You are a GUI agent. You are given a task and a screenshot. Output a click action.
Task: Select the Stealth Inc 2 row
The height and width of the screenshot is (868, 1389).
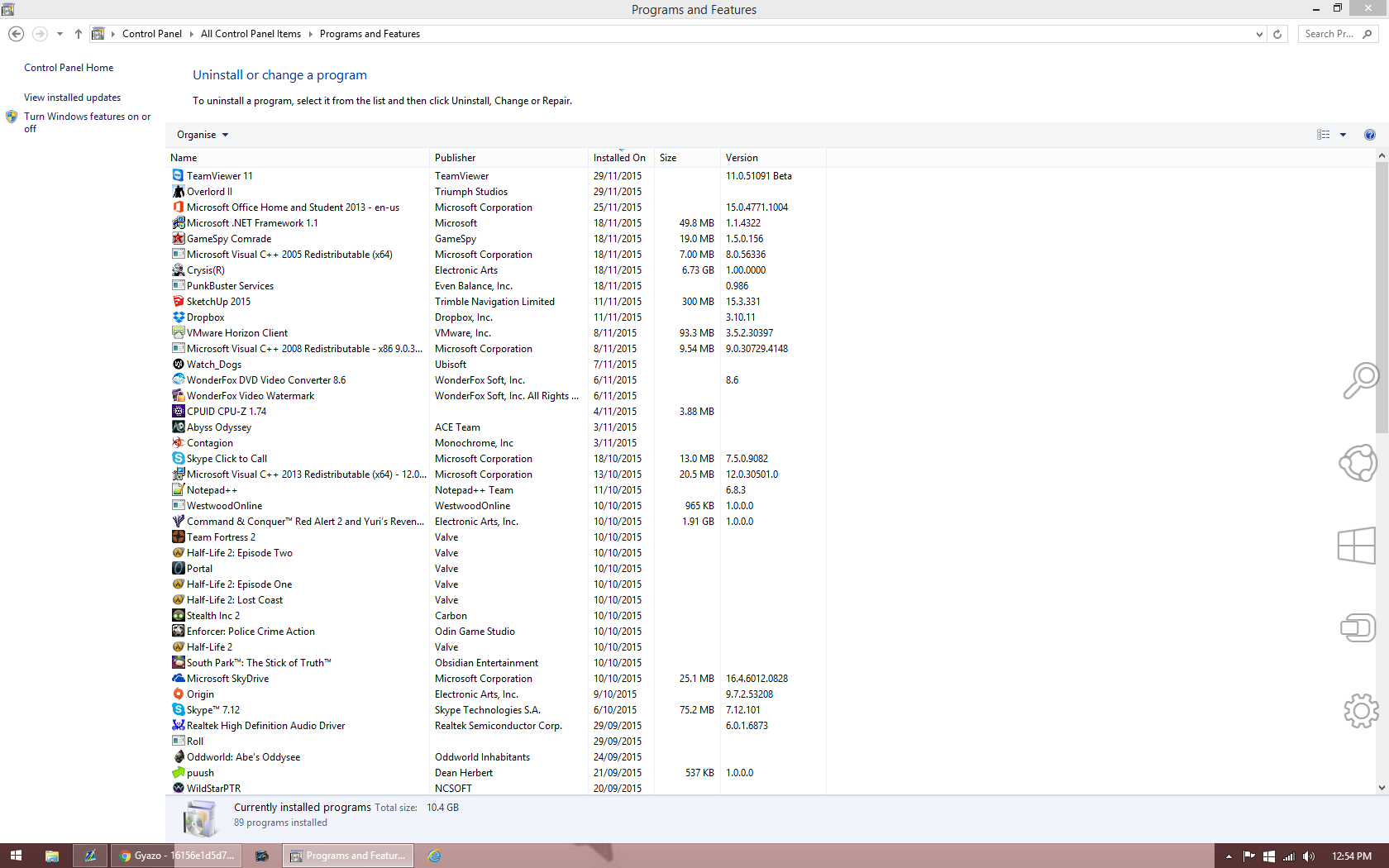click(496, 615)
